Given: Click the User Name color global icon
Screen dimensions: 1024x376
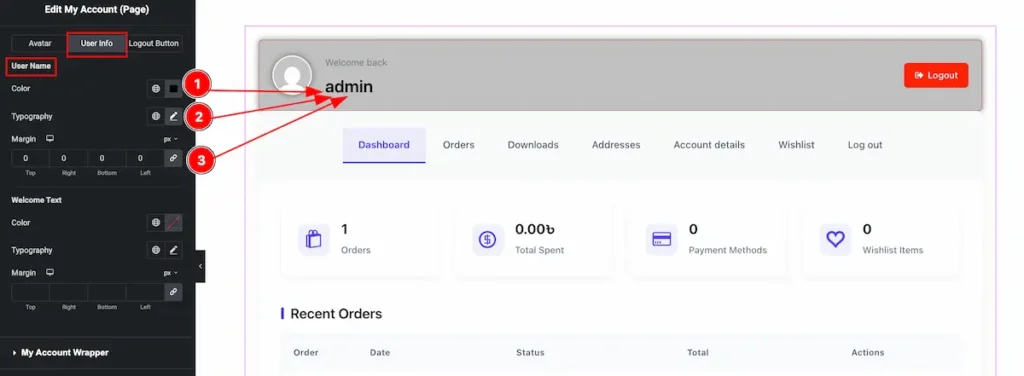Looking at the screenshot, I should (155, 89).
